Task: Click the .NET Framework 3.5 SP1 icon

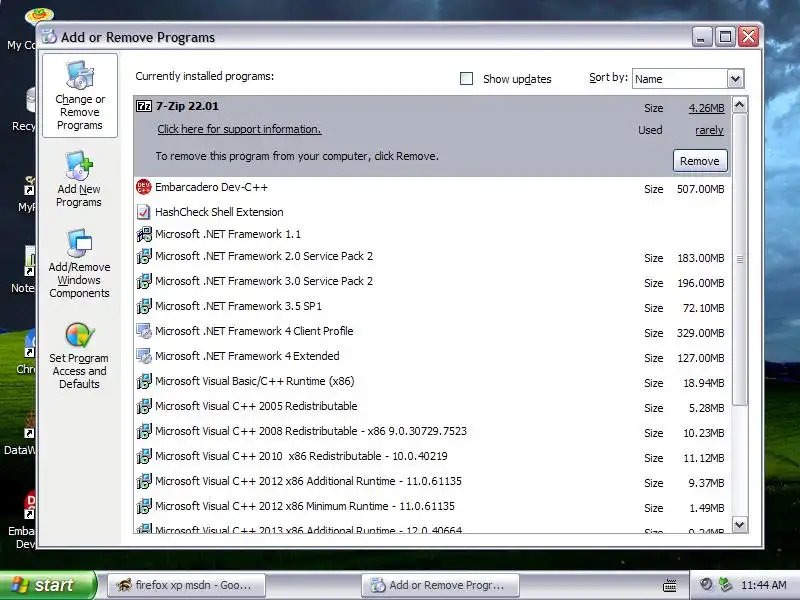Action: (144, 306)
